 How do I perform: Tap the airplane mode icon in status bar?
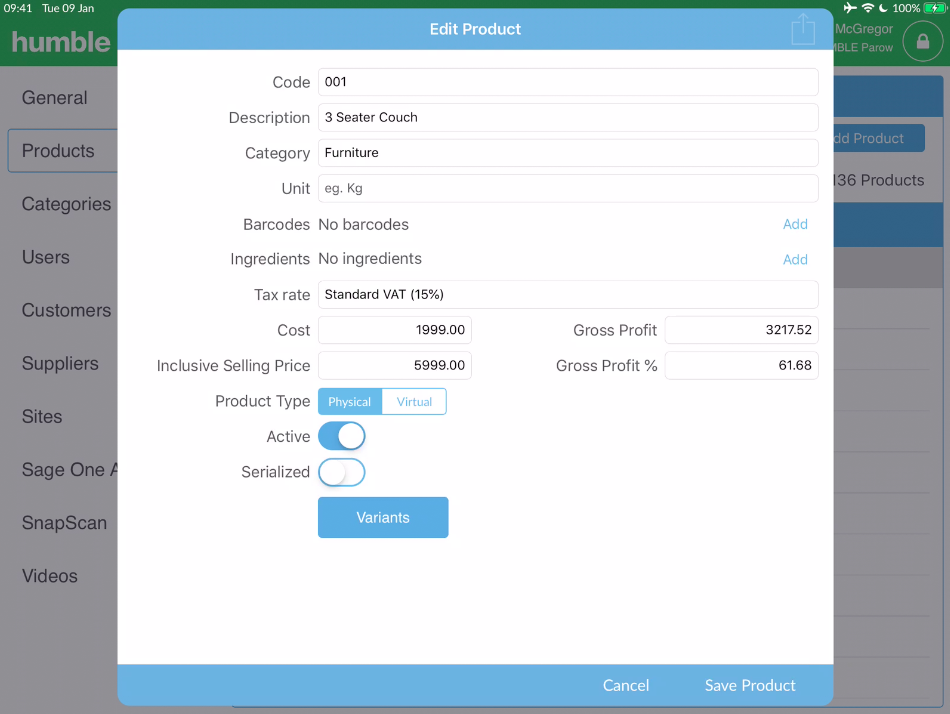point(850,8)
